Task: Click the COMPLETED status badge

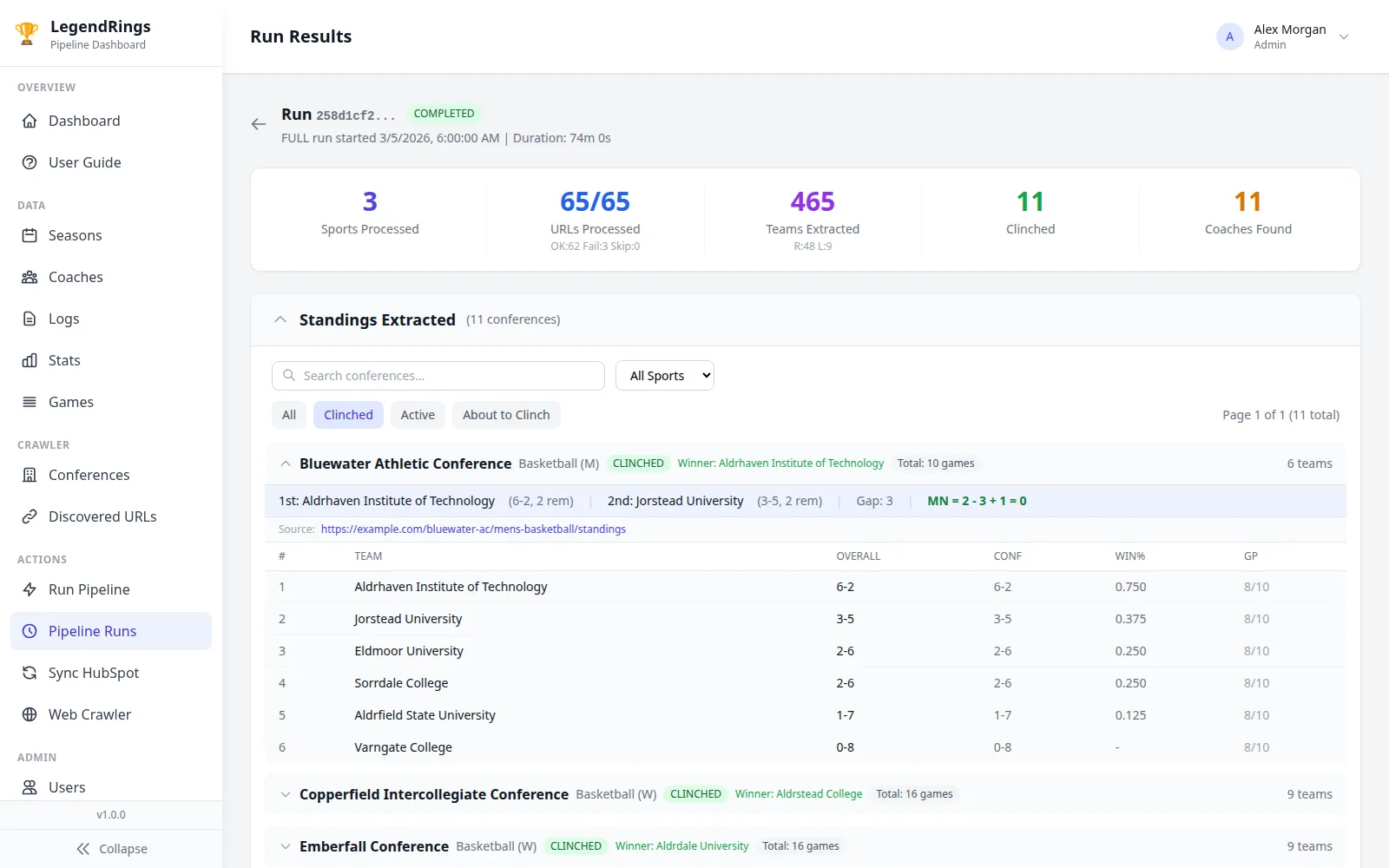Action: click(x=444, y=114)
